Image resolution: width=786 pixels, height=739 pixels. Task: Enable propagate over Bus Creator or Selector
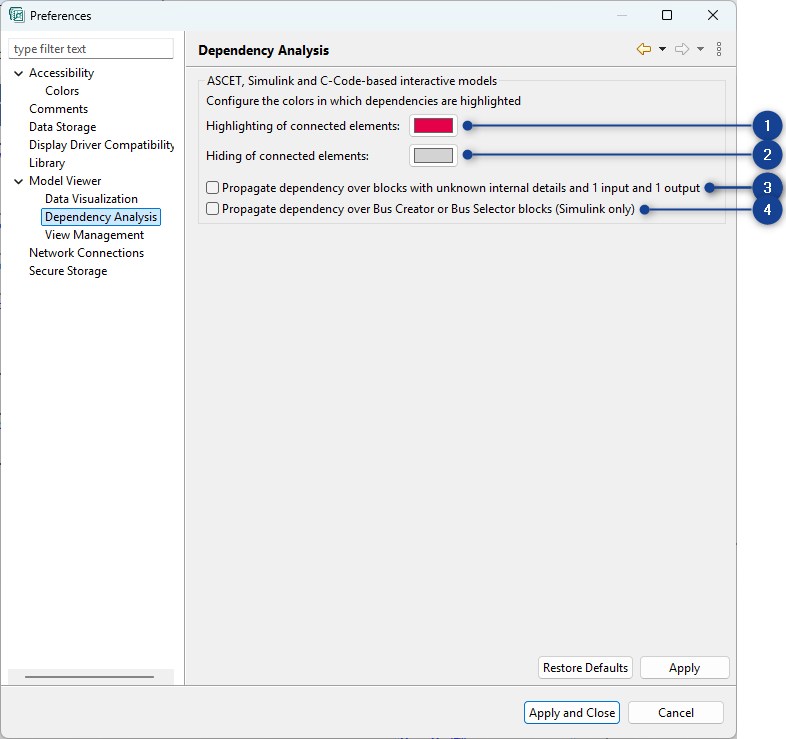pyautogui.click(x=213, y=209)
